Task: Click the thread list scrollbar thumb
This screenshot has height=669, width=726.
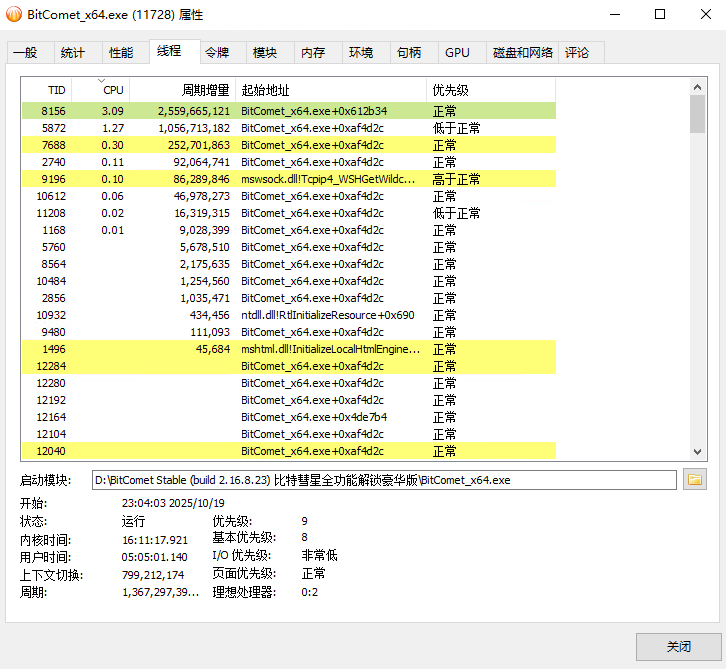Action: point(697,114)
